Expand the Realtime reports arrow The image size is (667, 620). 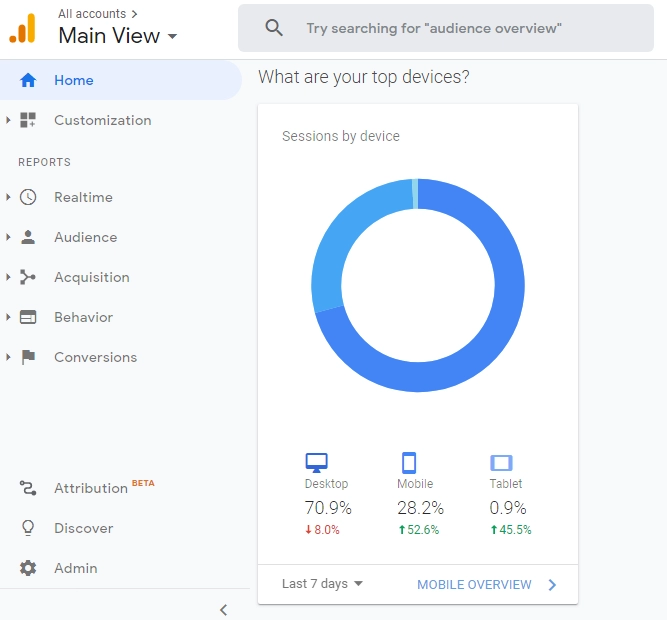8,197
